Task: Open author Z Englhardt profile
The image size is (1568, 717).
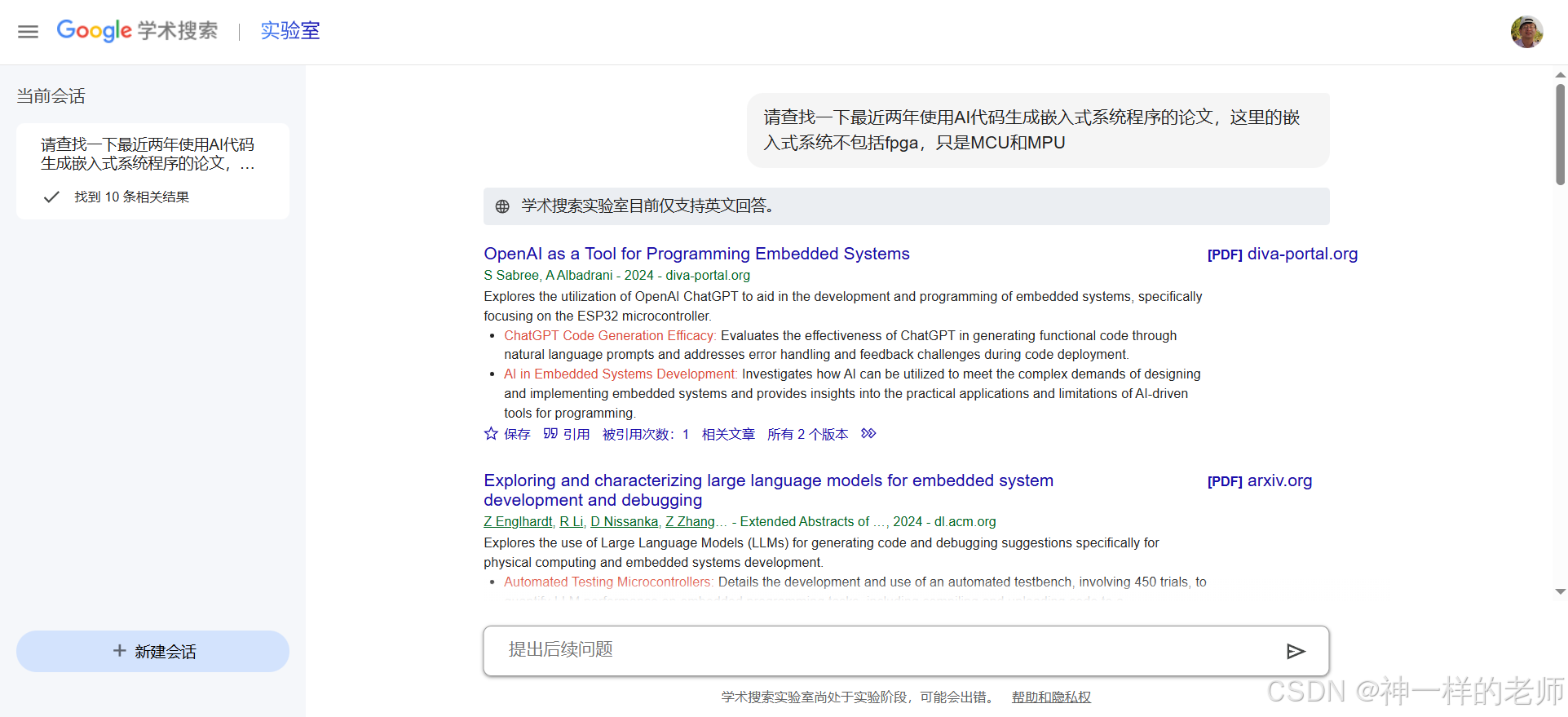Action: (x=518, y=521)
